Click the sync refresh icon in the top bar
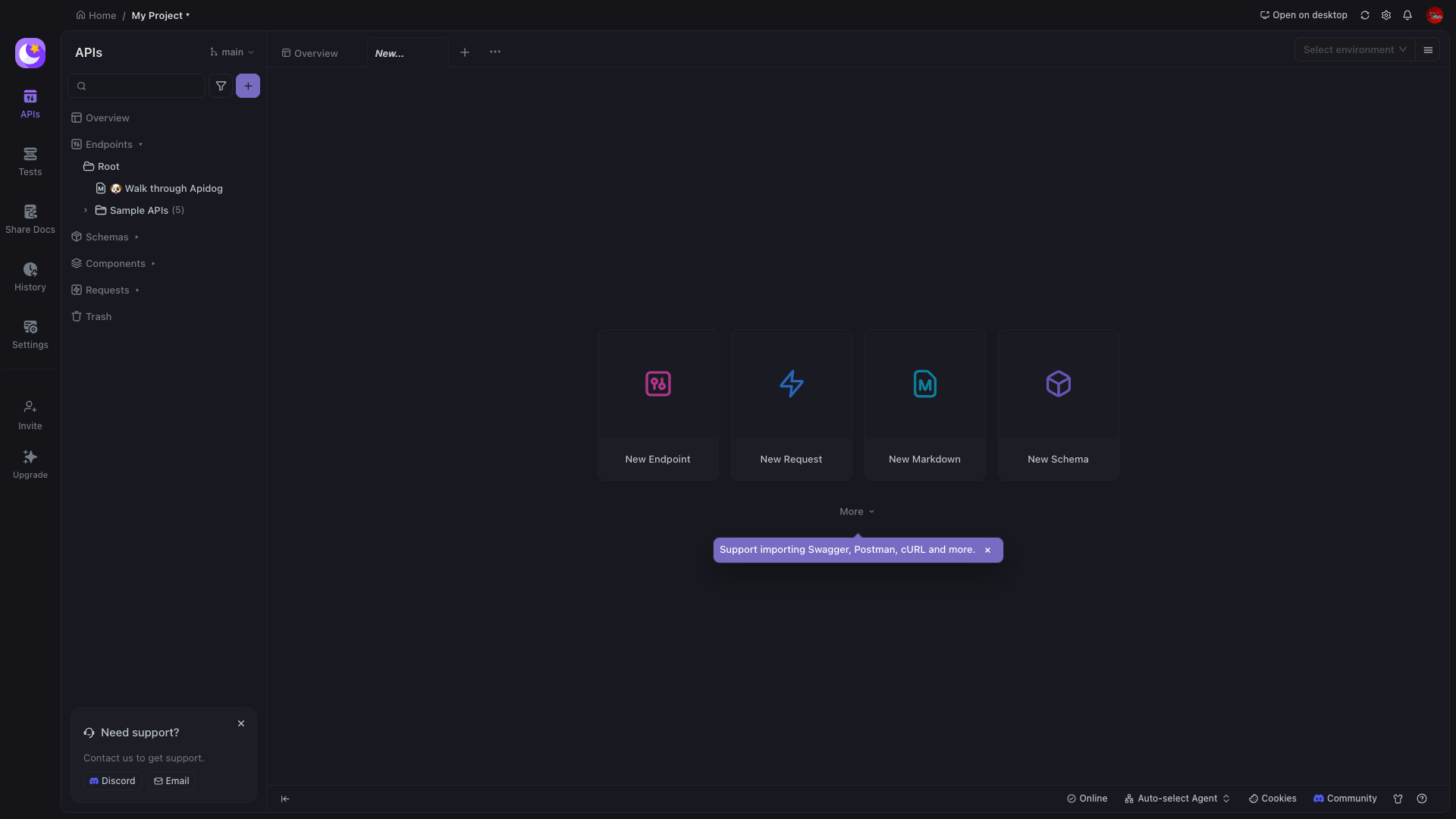The height and width of the screenshot is (819, 1456). pos(1364,15)
